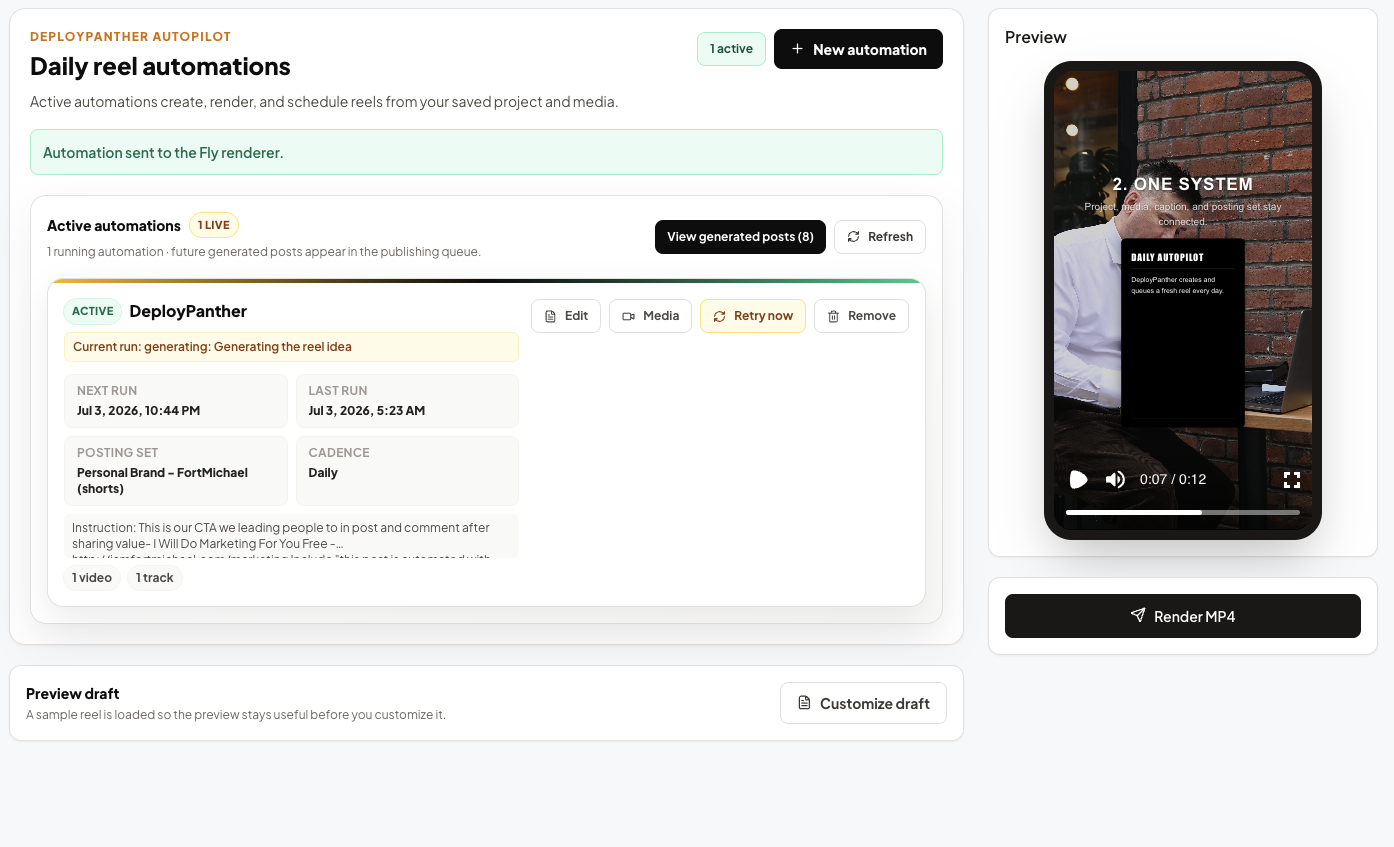Click the Preview panel title
The image size is (1394, 847).
pos(1036,37)
